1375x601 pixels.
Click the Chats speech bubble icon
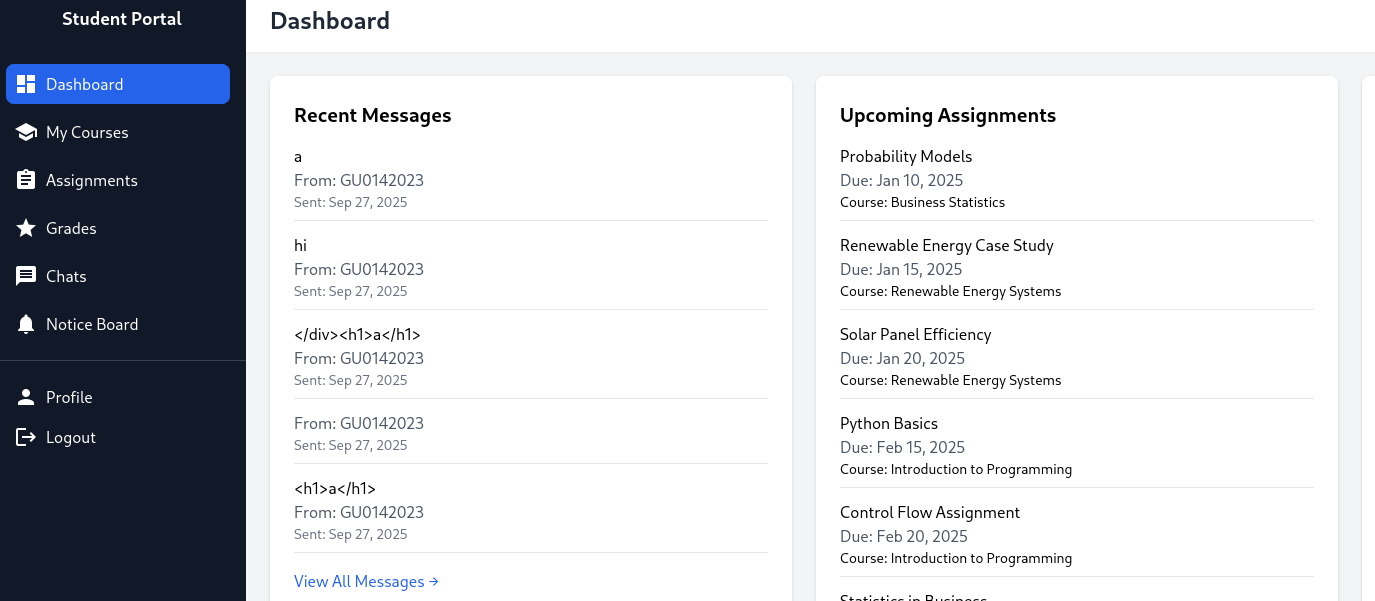click(x=26, y=276)
